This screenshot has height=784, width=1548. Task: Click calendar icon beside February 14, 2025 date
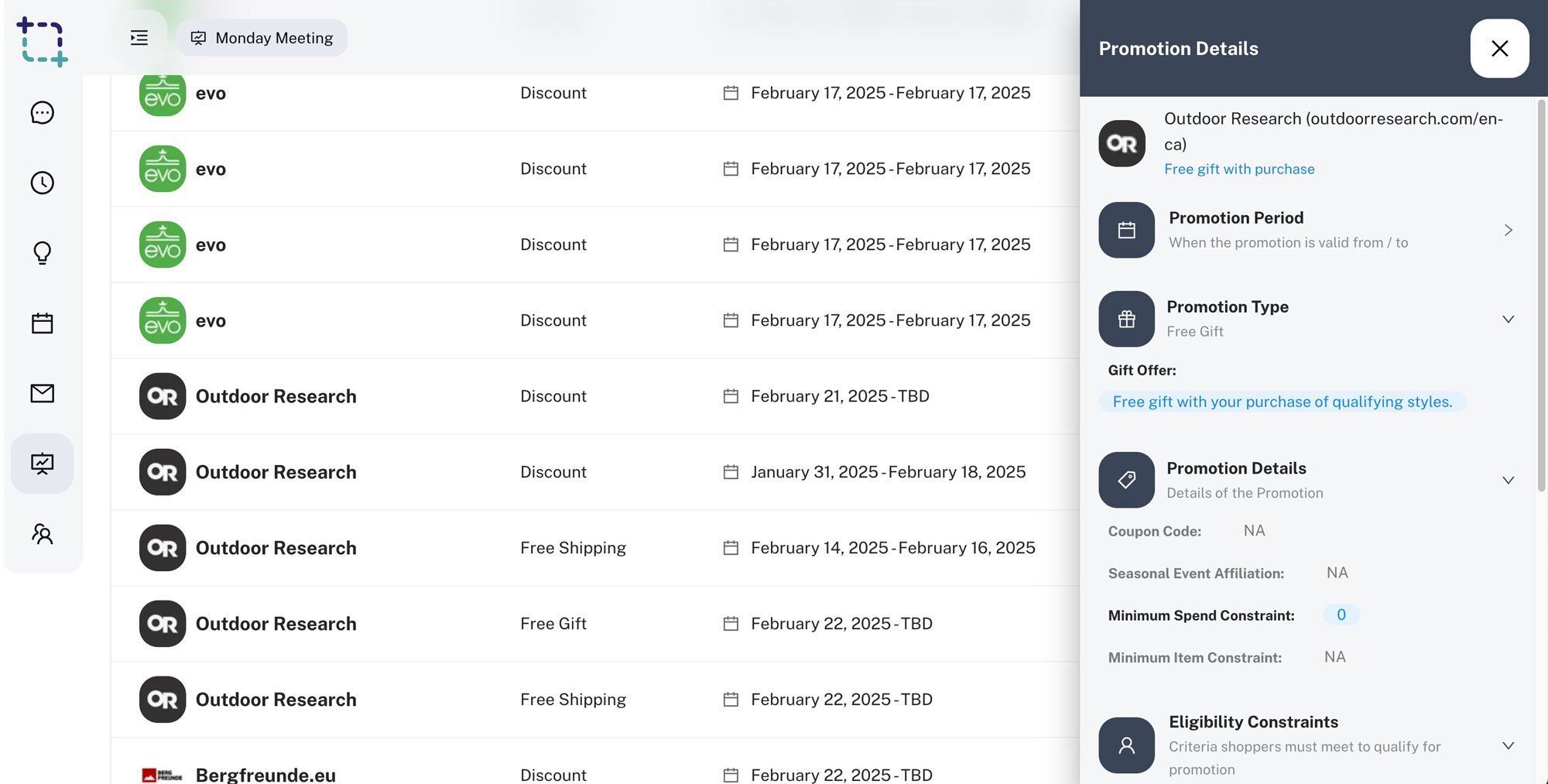(731, 548)
